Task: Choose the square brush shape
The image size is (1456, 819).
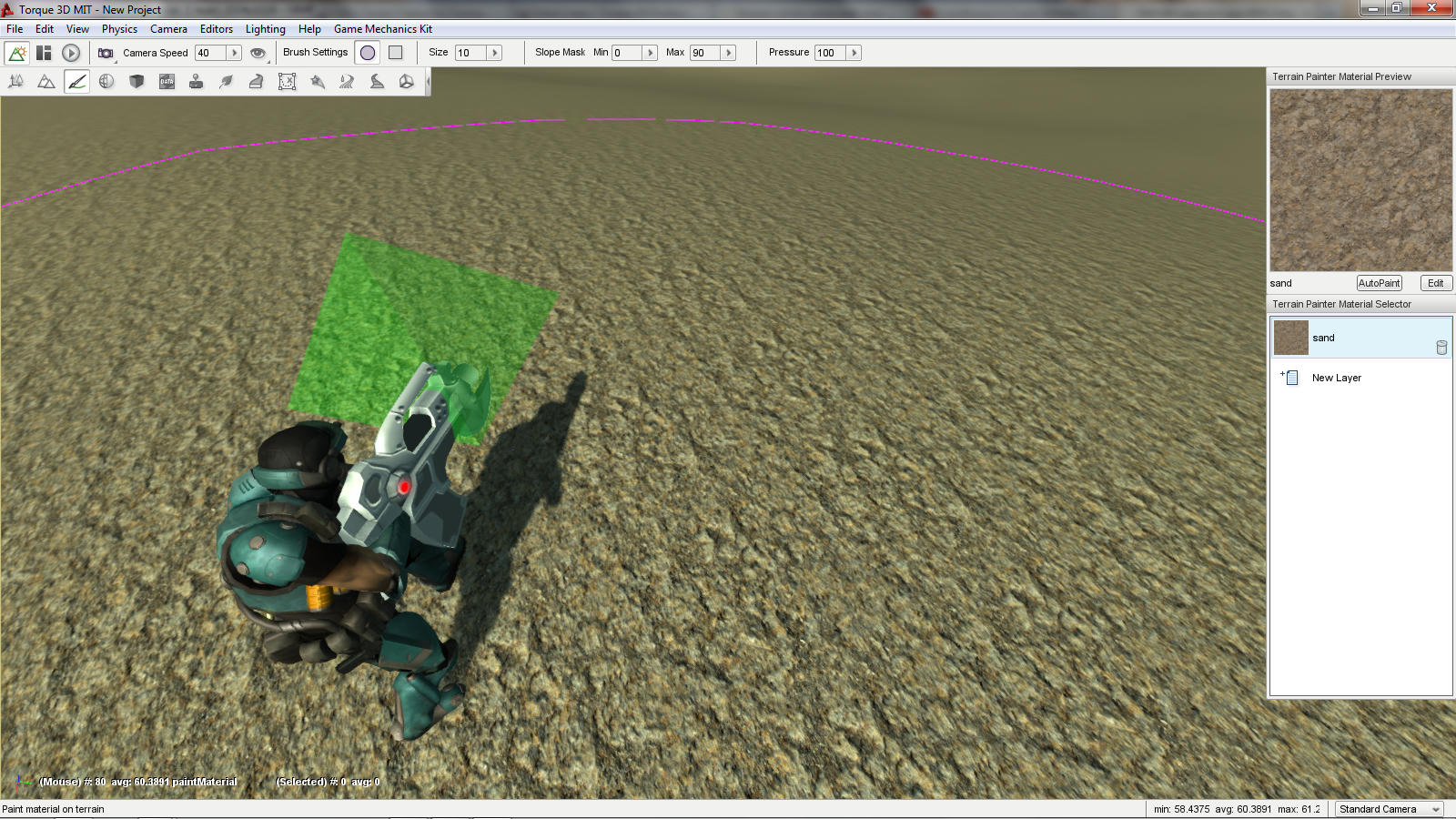Action: tap(396, 53)
